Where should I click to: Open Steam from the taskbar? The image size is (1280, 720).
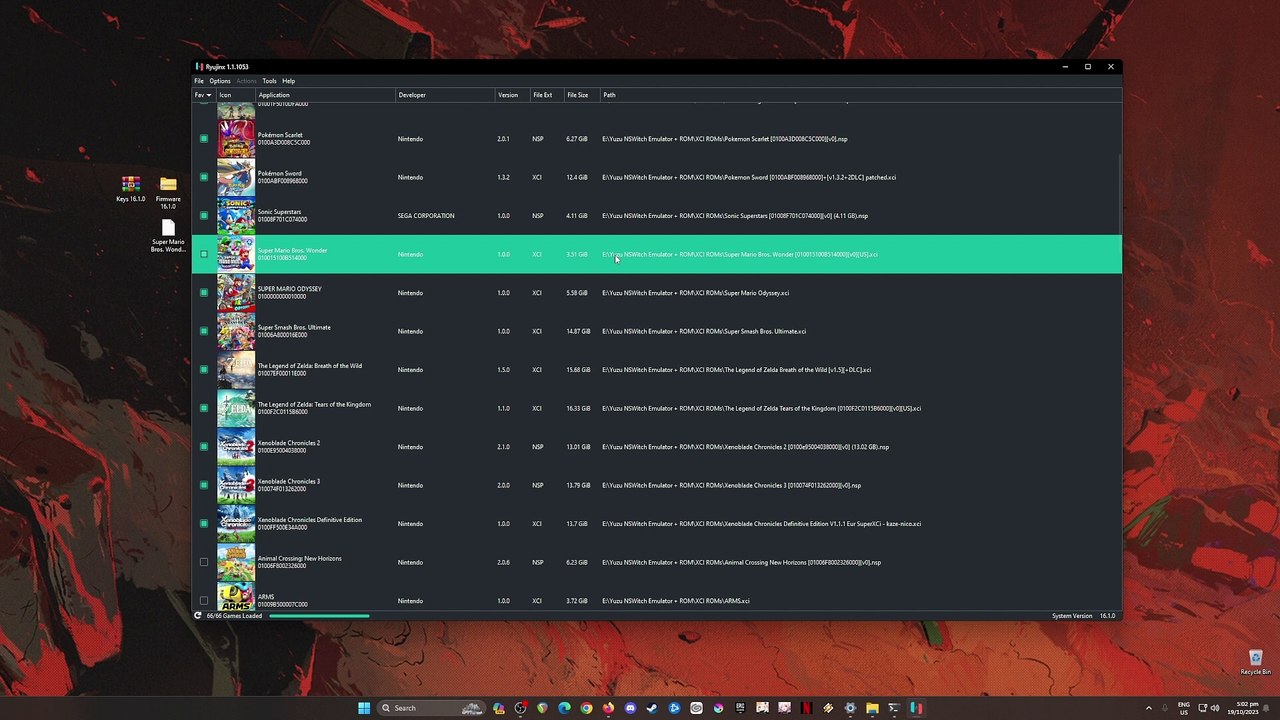pos(652,708)
